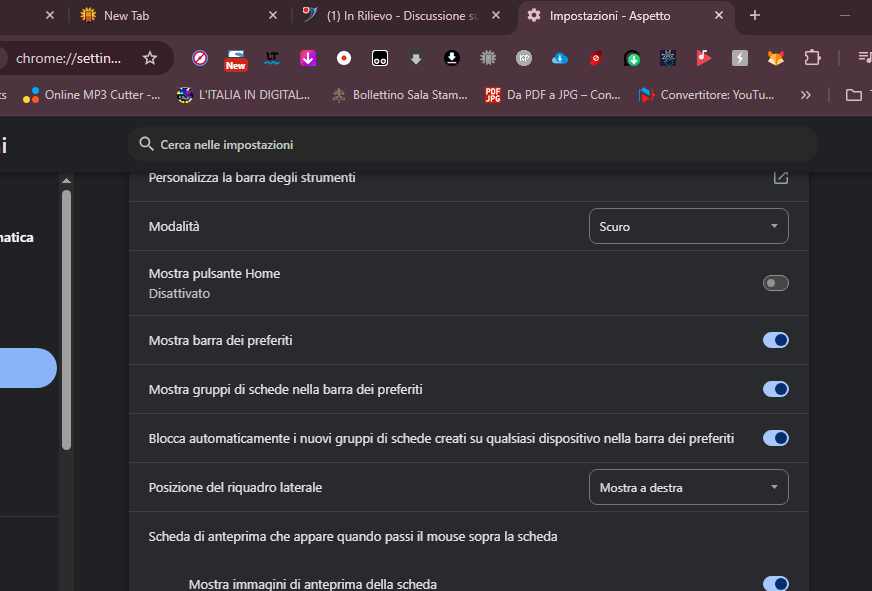Viewport: 872px width, 591px height.
Task: Open the Modalità dropdown set to Scuro
Action: pos(688,226)
